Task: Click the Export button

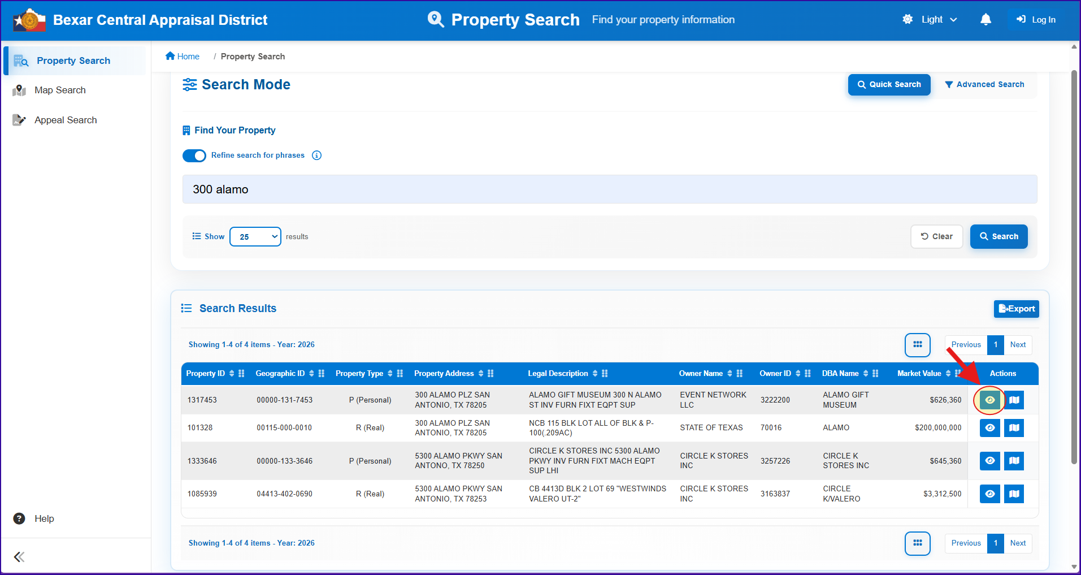Action: (1016, 309)
